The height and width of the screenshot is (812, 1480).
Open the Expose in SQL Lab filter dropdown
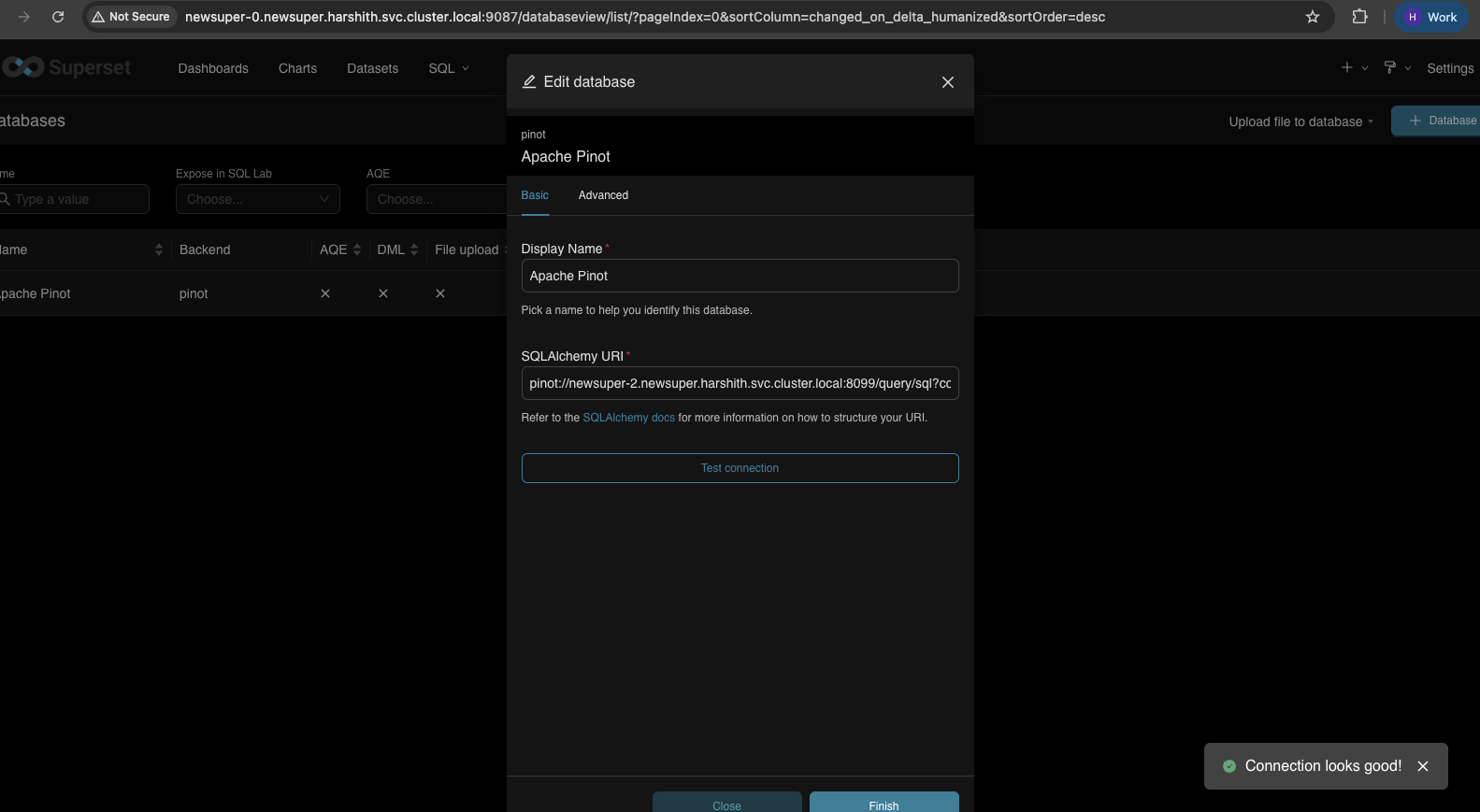click(x=258, y=199)
